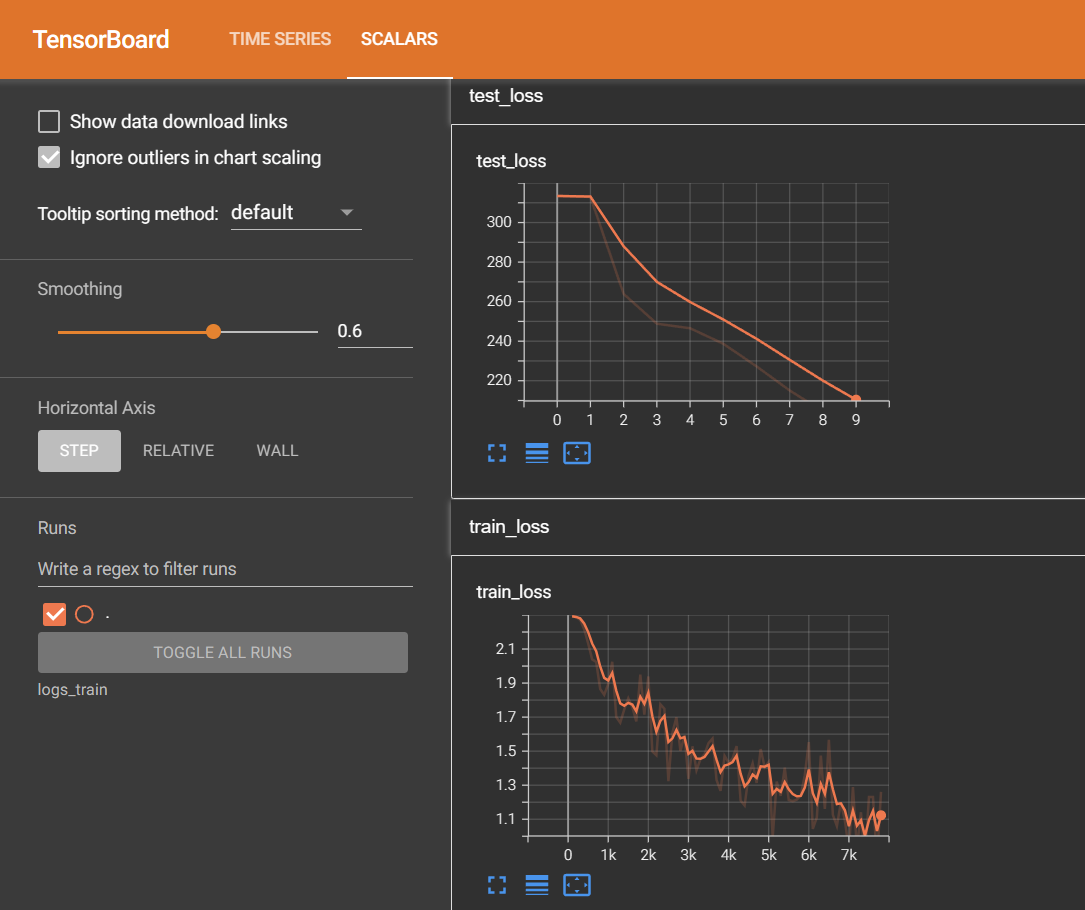Image resolution: width=1085 pixels, height=910 pixels.
Task: Click the Smoothing slider handle
Action: point(214,331)
